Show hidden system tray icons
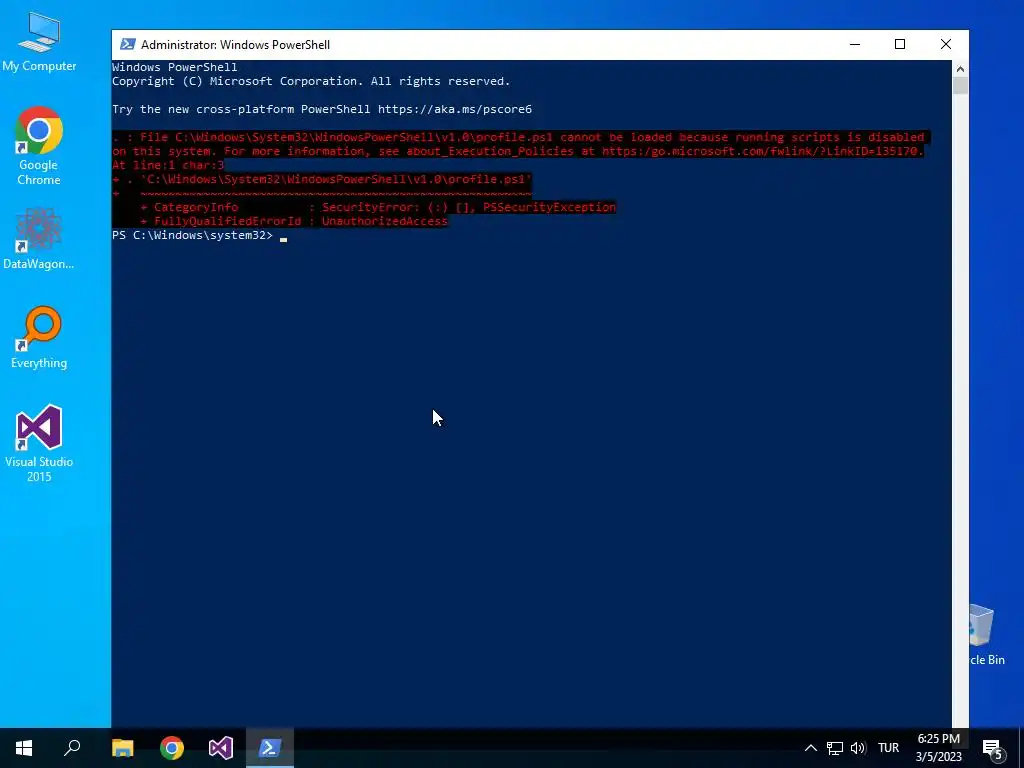Screen dimensions: 1024x768 point(810,748)
